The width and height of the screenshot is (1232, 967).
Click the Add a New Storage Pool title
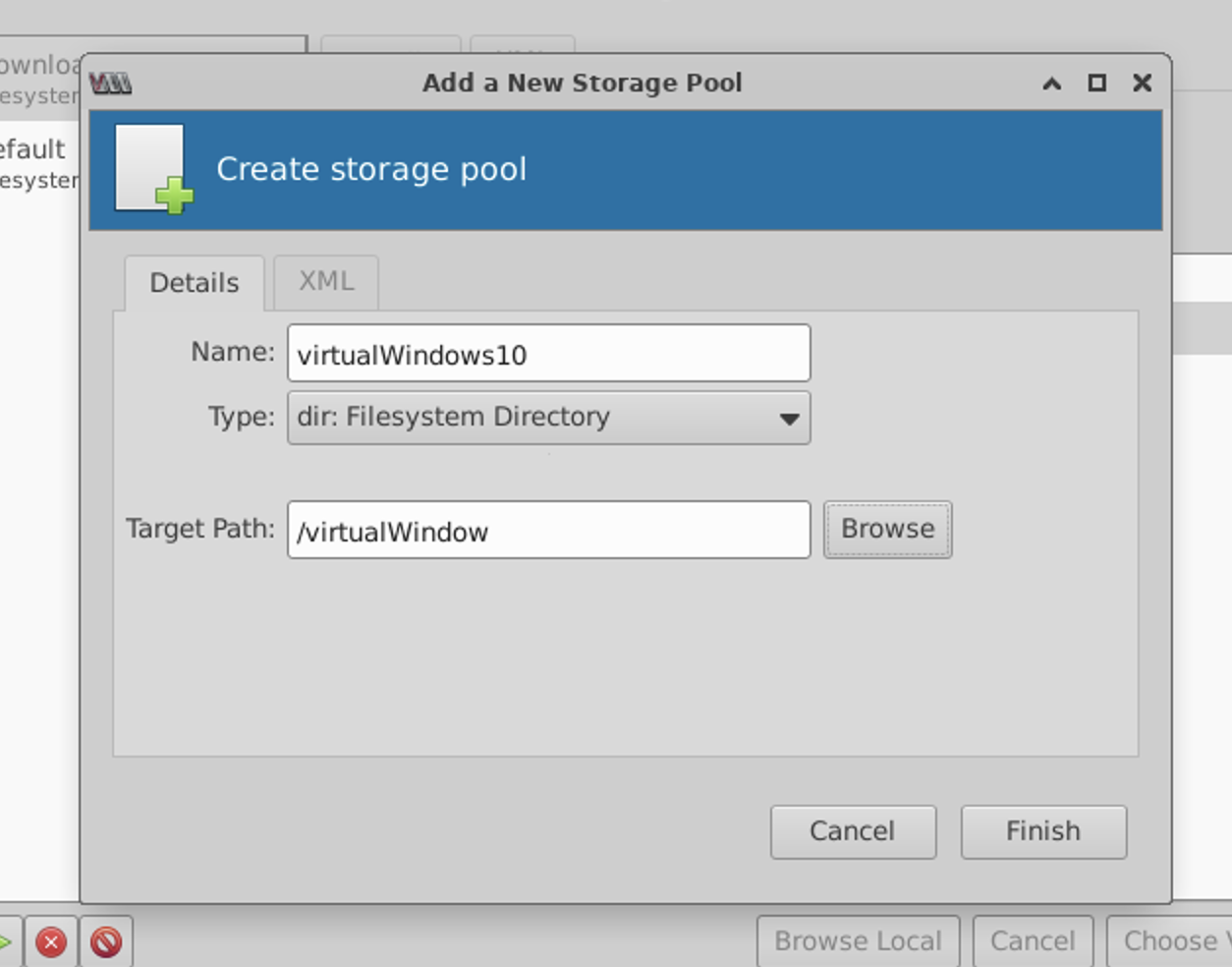click(583, 84)
